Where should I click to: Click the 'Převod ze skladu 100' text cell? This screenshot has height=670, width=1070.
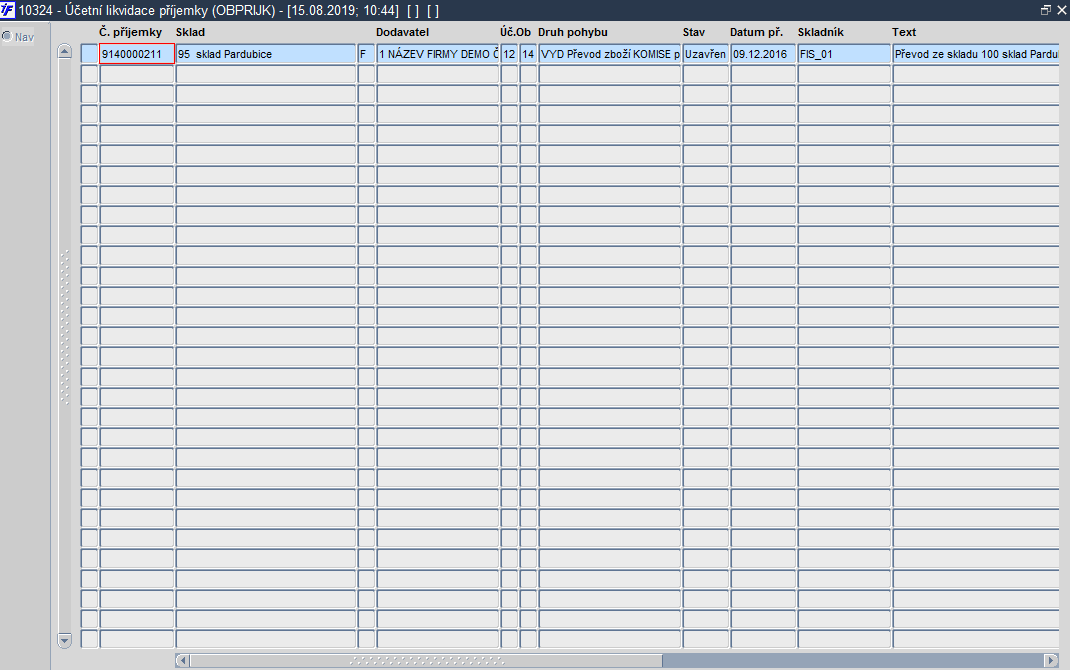[976, 54]
